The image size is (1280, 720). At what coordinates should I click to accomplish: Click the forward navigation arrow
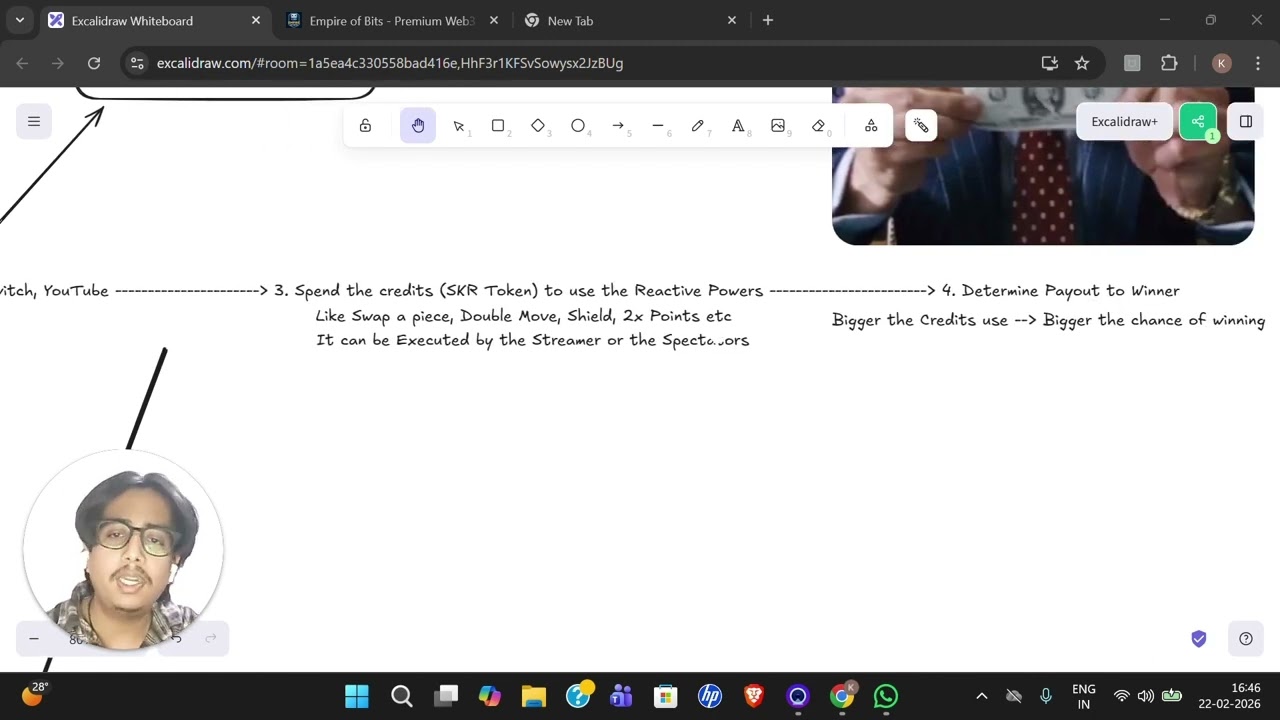tap(58, 63)
